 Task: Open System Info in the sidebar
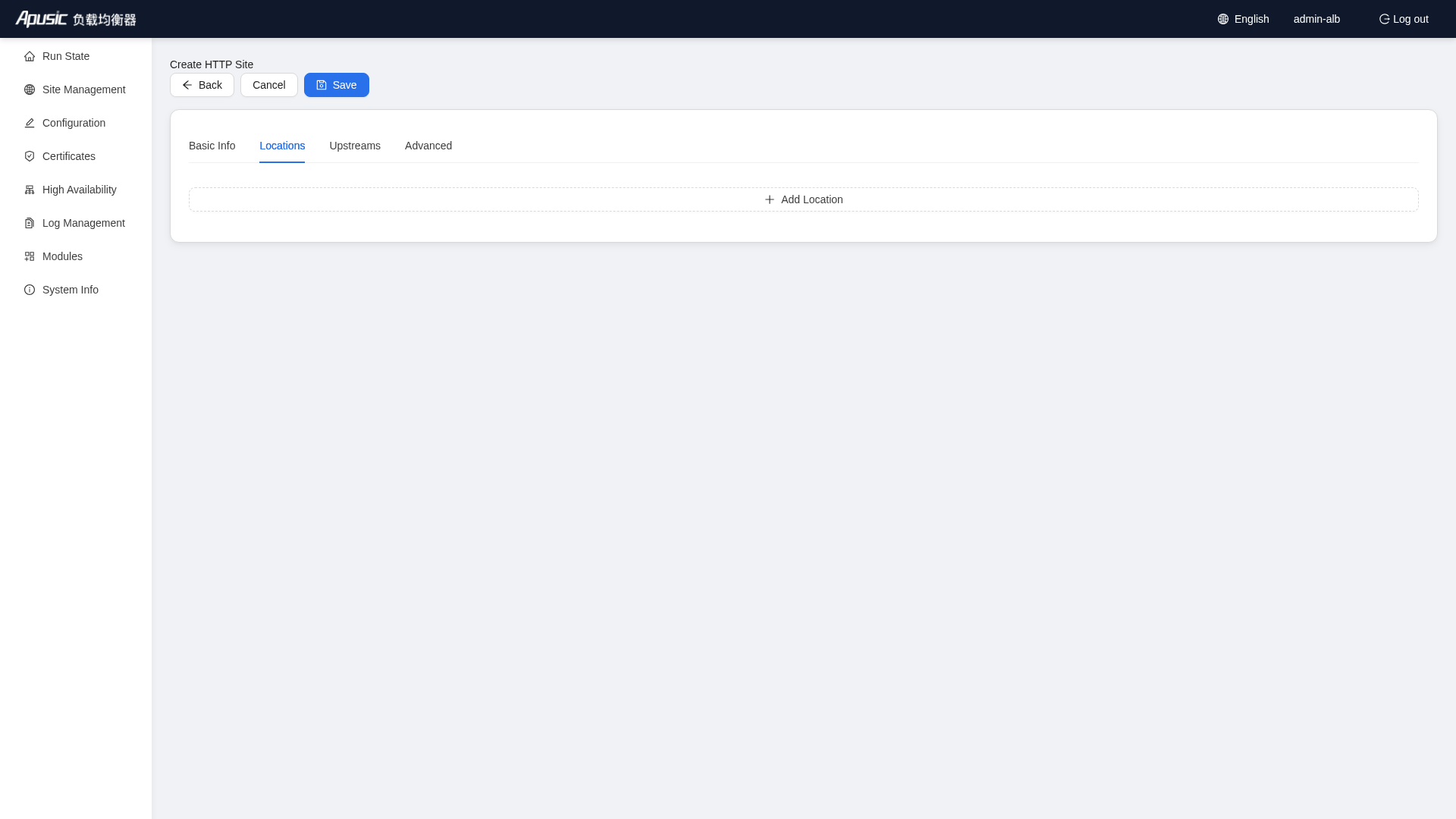76,290
